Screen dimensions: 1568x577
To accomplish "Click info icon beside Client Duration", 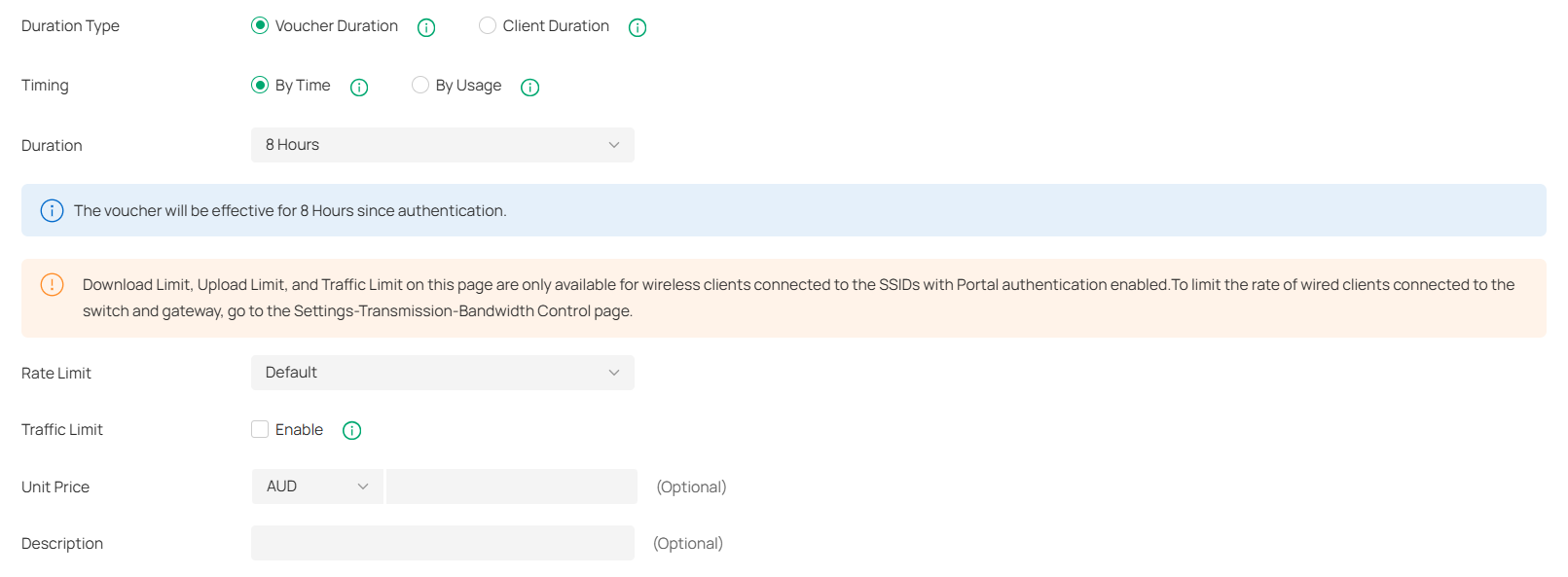I will (638, 27).
